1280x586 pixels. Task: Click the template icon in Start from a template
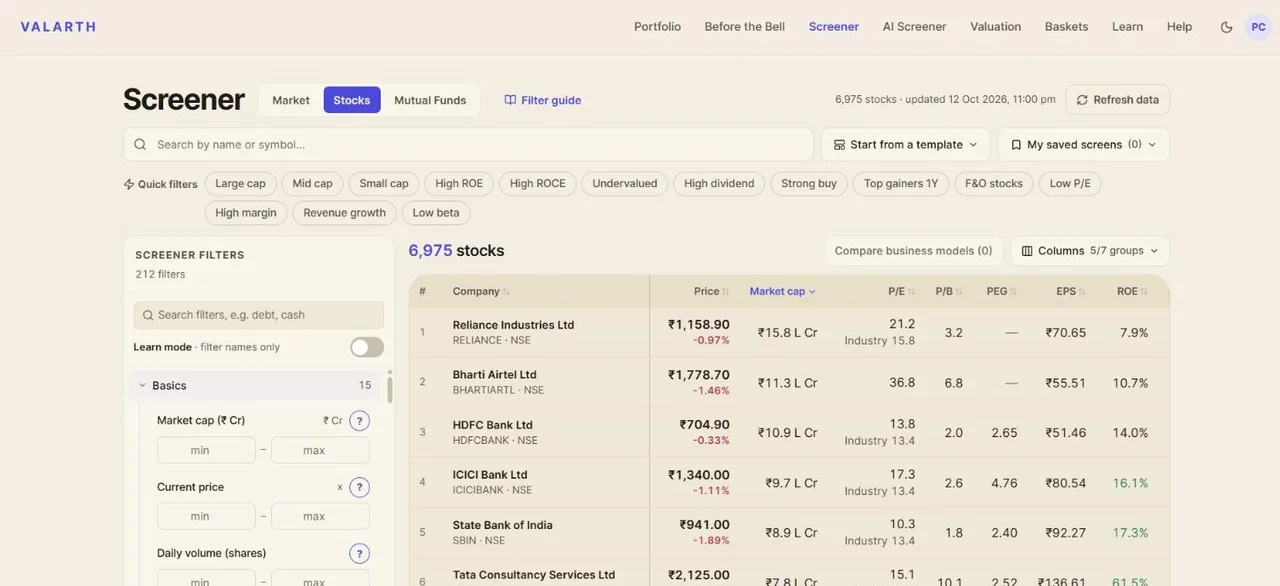click(839, 144)
